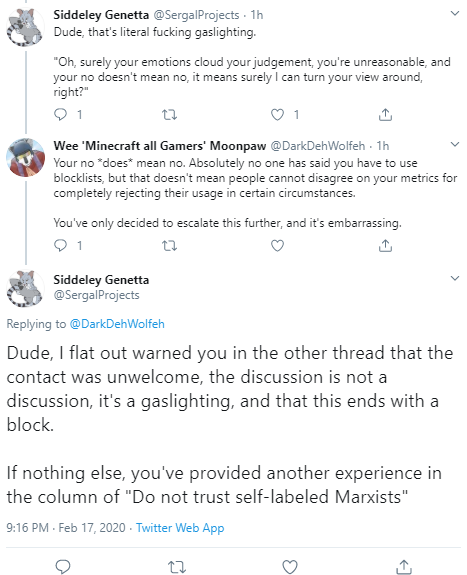Open @DarkDehWolfeh link in Replying to line
Image resolution: width=467 pixels, height=575 pixels.
click(117, 324)
